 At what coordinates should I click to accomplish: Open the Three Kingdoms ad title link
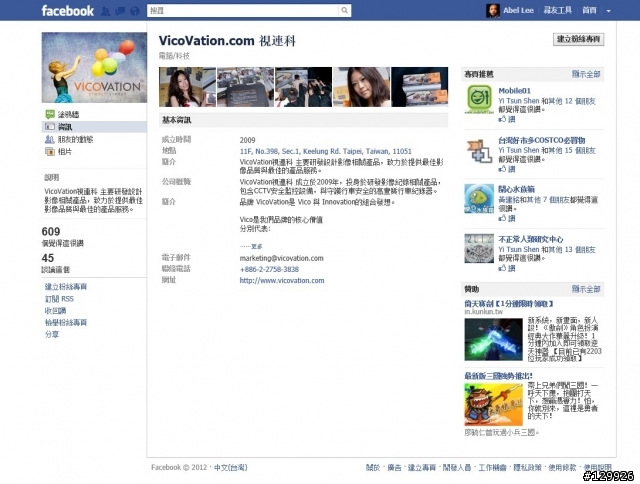point(498,376)
